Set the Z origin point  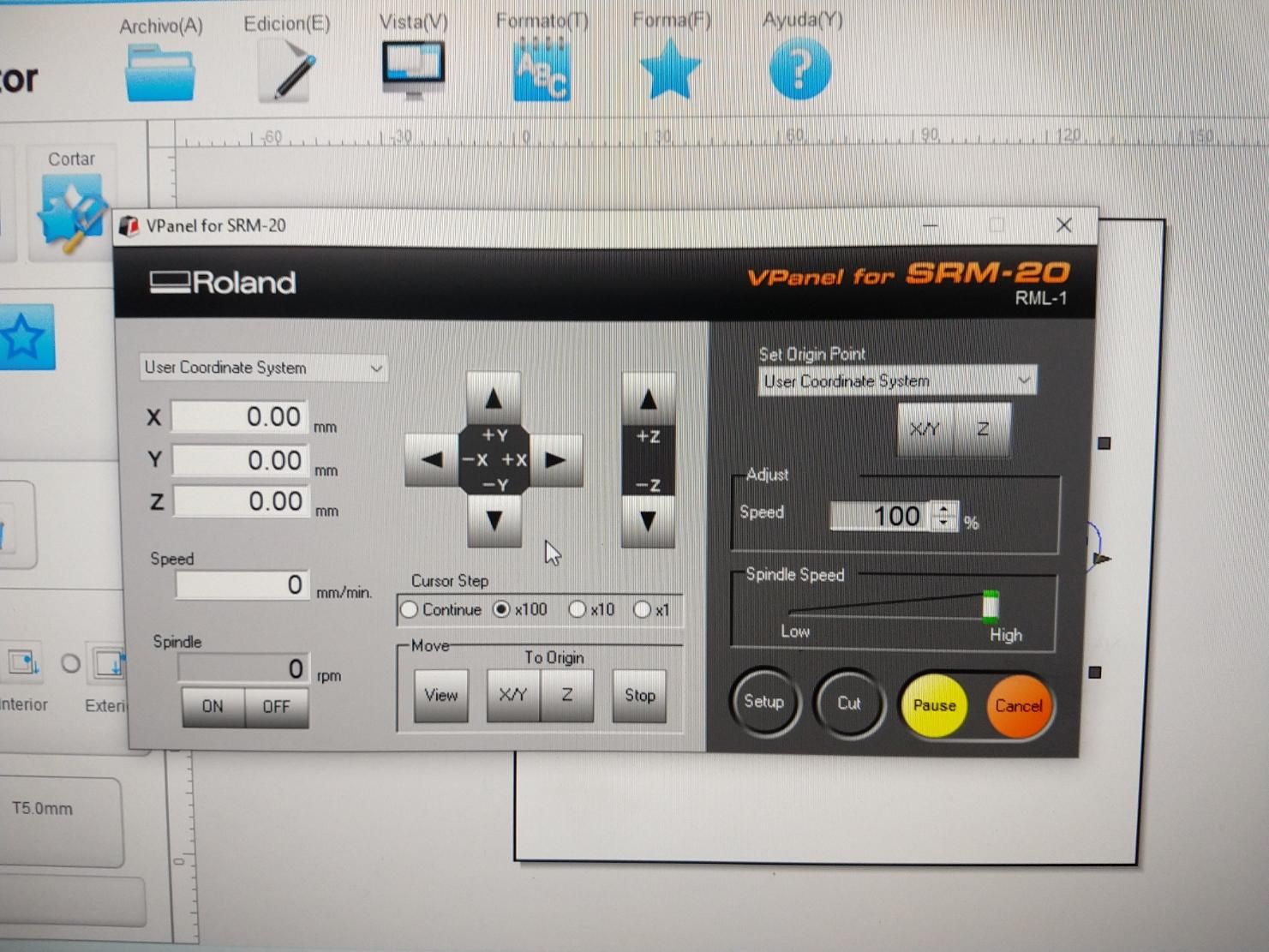coord(983,428)
